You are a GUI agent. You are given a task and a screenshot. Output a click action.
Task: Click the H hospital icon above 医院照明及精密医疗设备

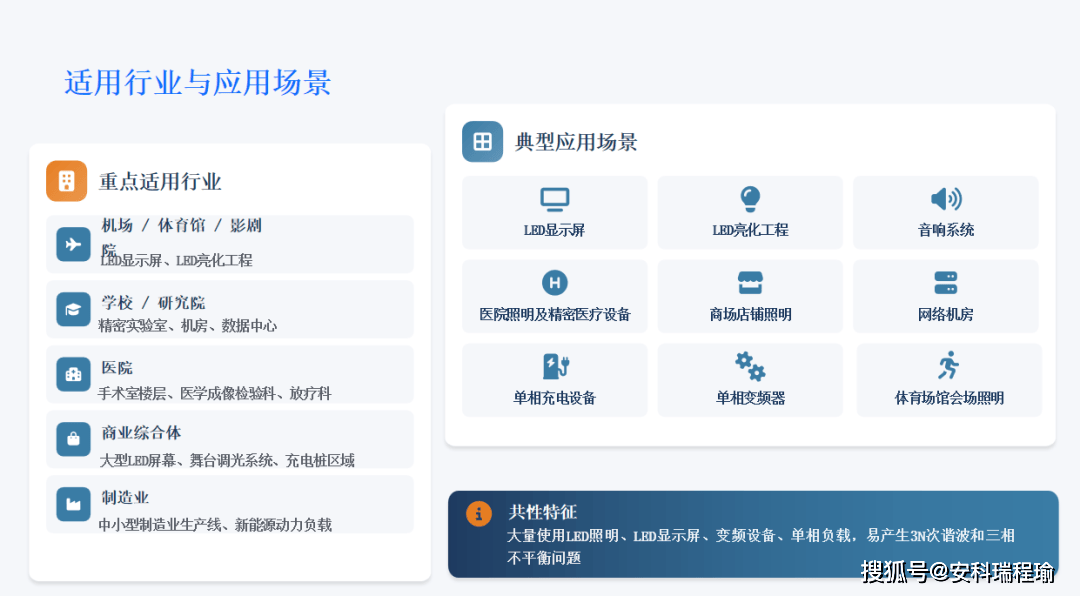(x=554, y=282)
